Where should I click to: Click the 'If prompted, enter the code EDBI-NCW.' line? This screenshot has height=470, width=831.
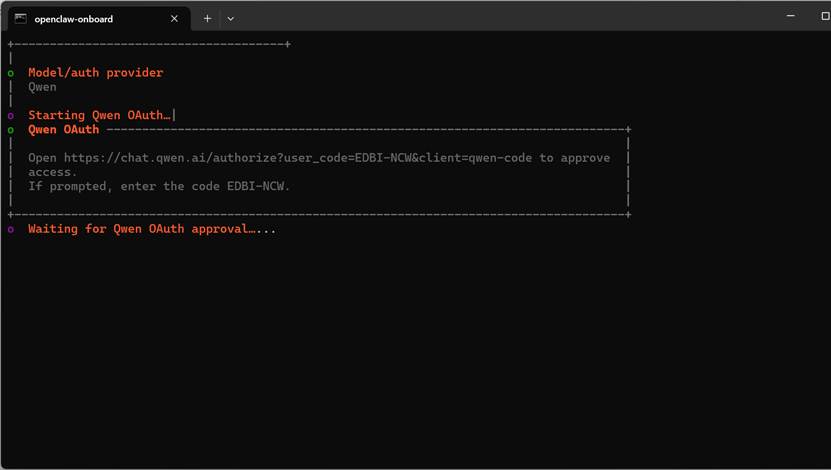[x=159, y=187]
